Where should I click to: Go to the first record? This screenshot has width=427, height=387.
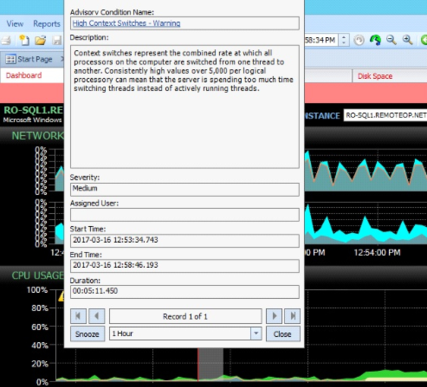click(x=78, y=316)
